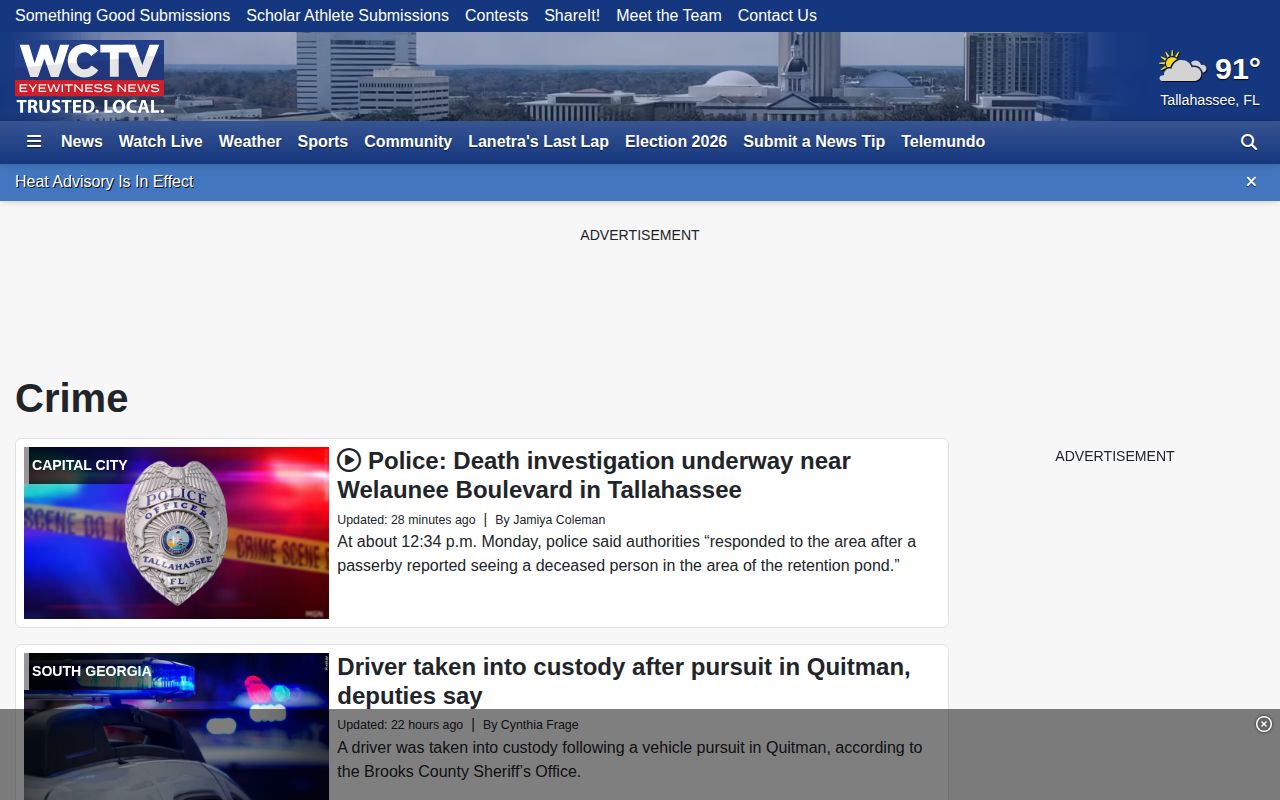Open the ShareIt! link
This screenshot has width=1280, height=800.
572,16
